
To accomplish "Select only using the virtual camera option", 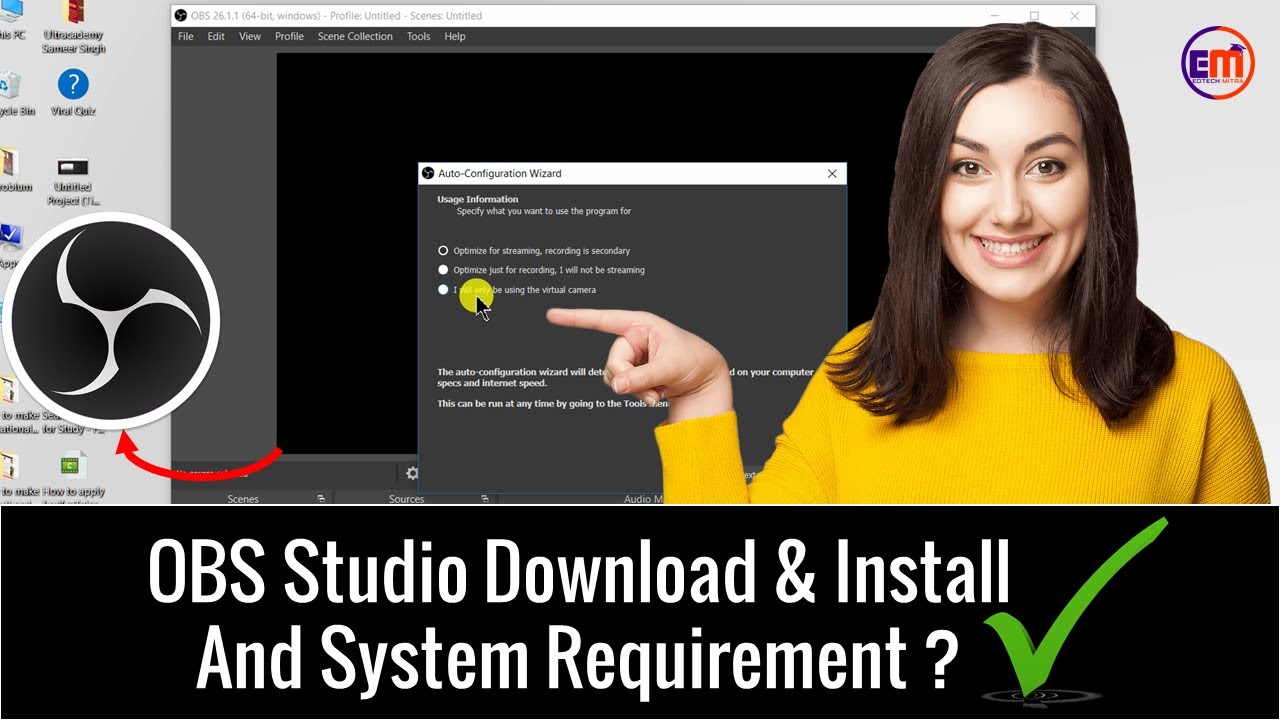I will pyautogui.click(x=443, y=290).
